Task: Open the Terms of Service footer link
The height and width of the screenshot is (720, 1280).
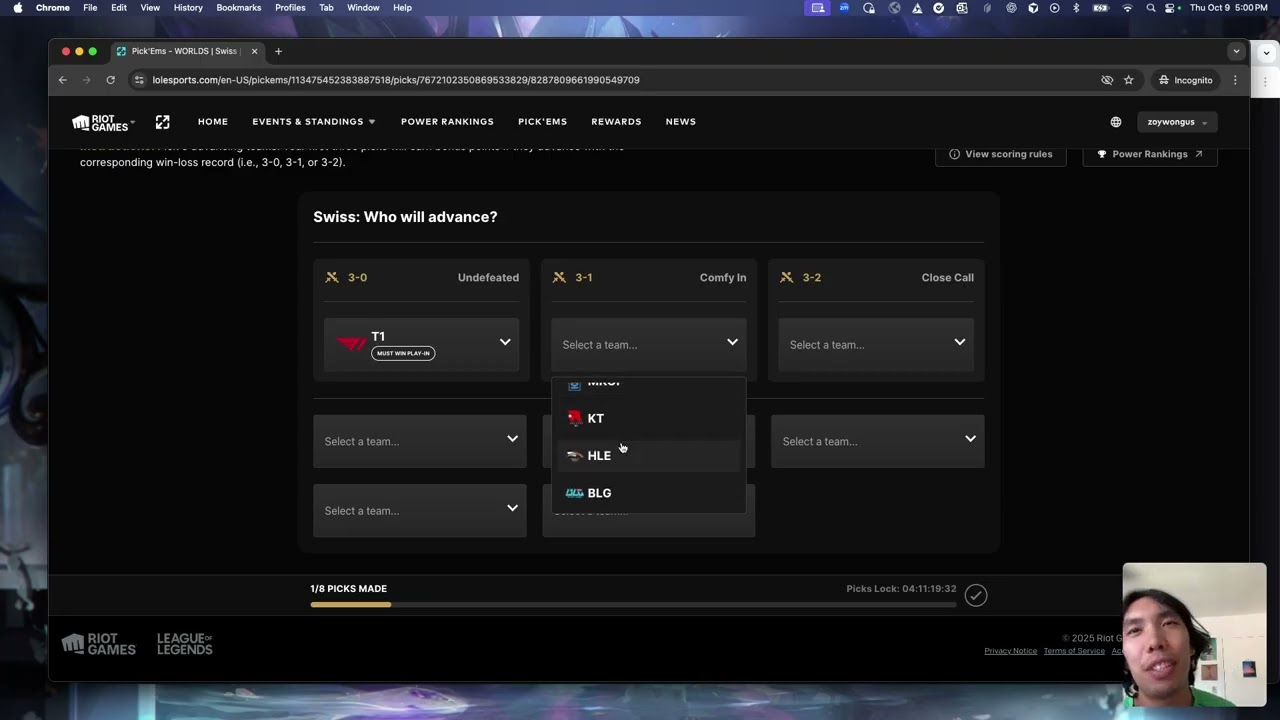Action: click(x=1074, y=651)
